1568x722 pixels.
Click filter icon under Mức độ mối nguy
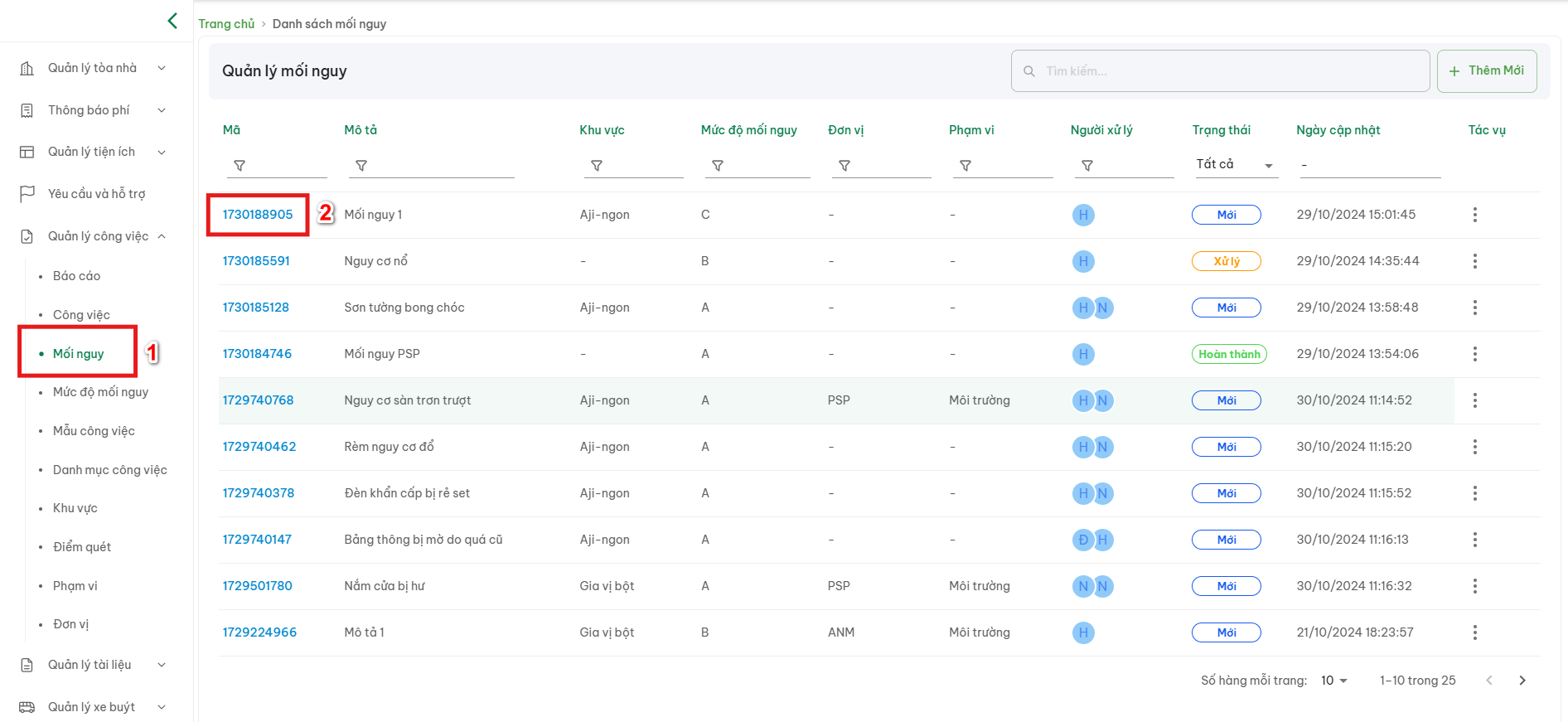coord(718,166)
